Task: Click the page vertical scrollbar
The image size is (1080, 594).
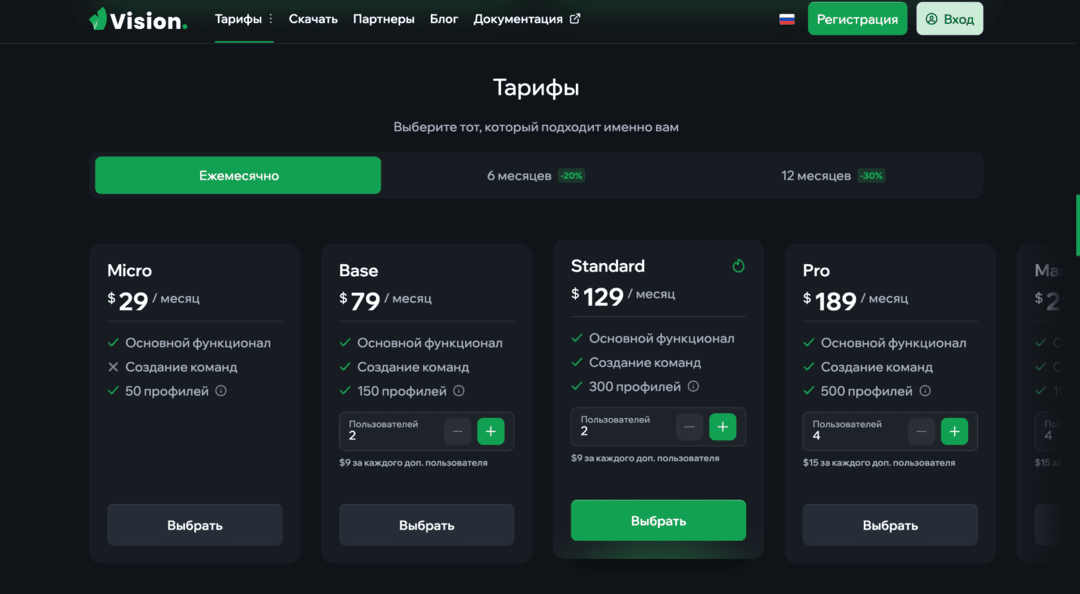Action: point(1077,225)
